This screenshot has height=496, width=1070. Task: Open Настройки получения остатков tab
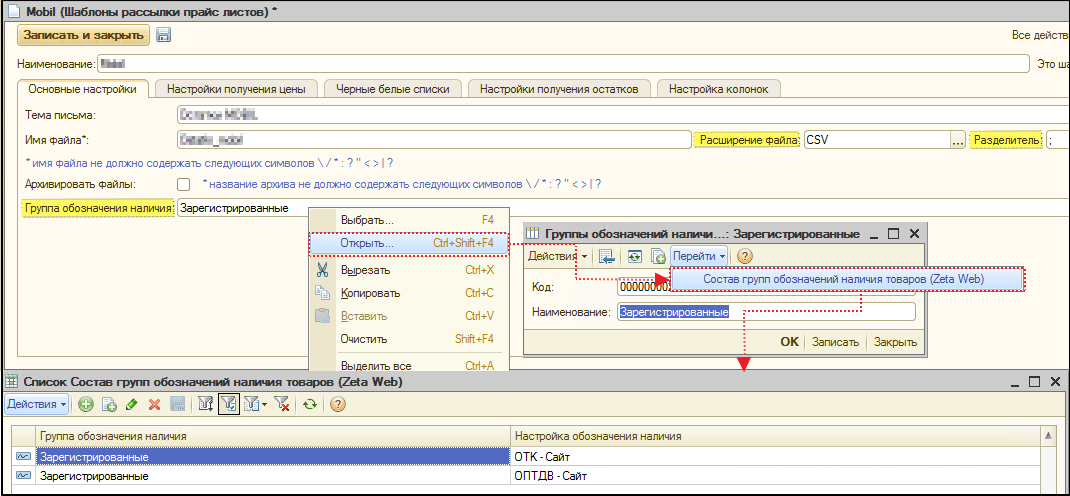pyautogui.click(x=558, y=89)
